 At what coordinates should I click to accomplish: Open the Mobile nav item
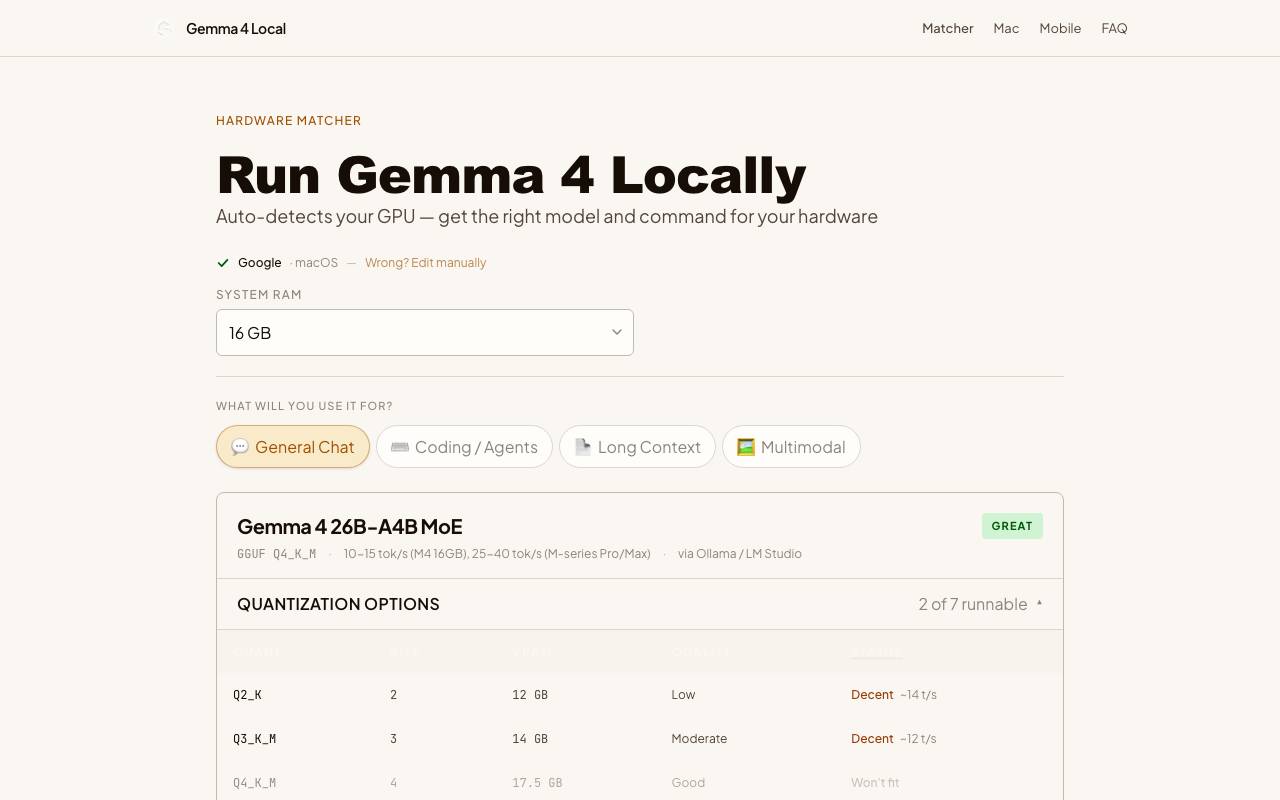1060,29
